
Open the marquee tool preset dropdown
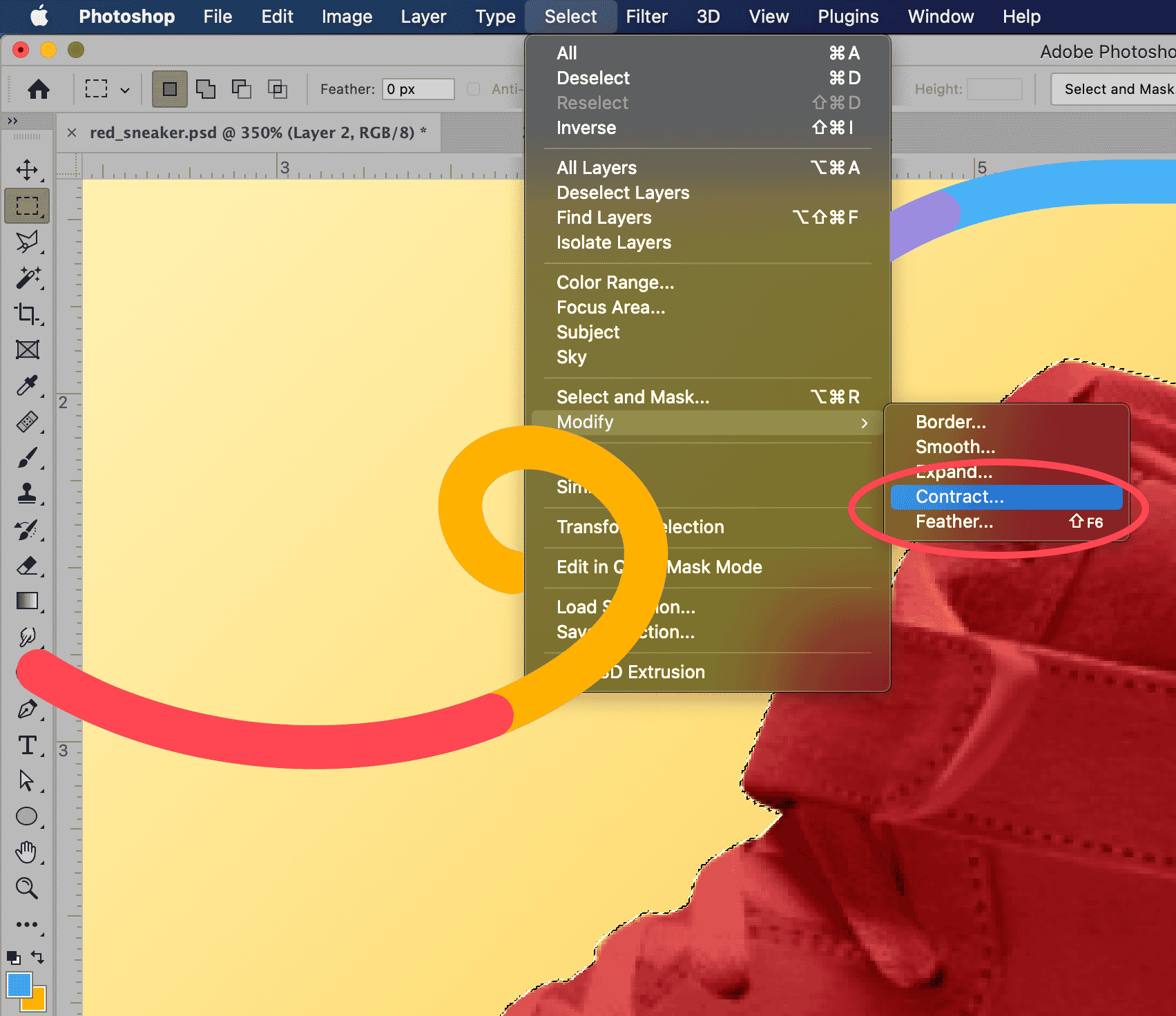coord(125,90)
